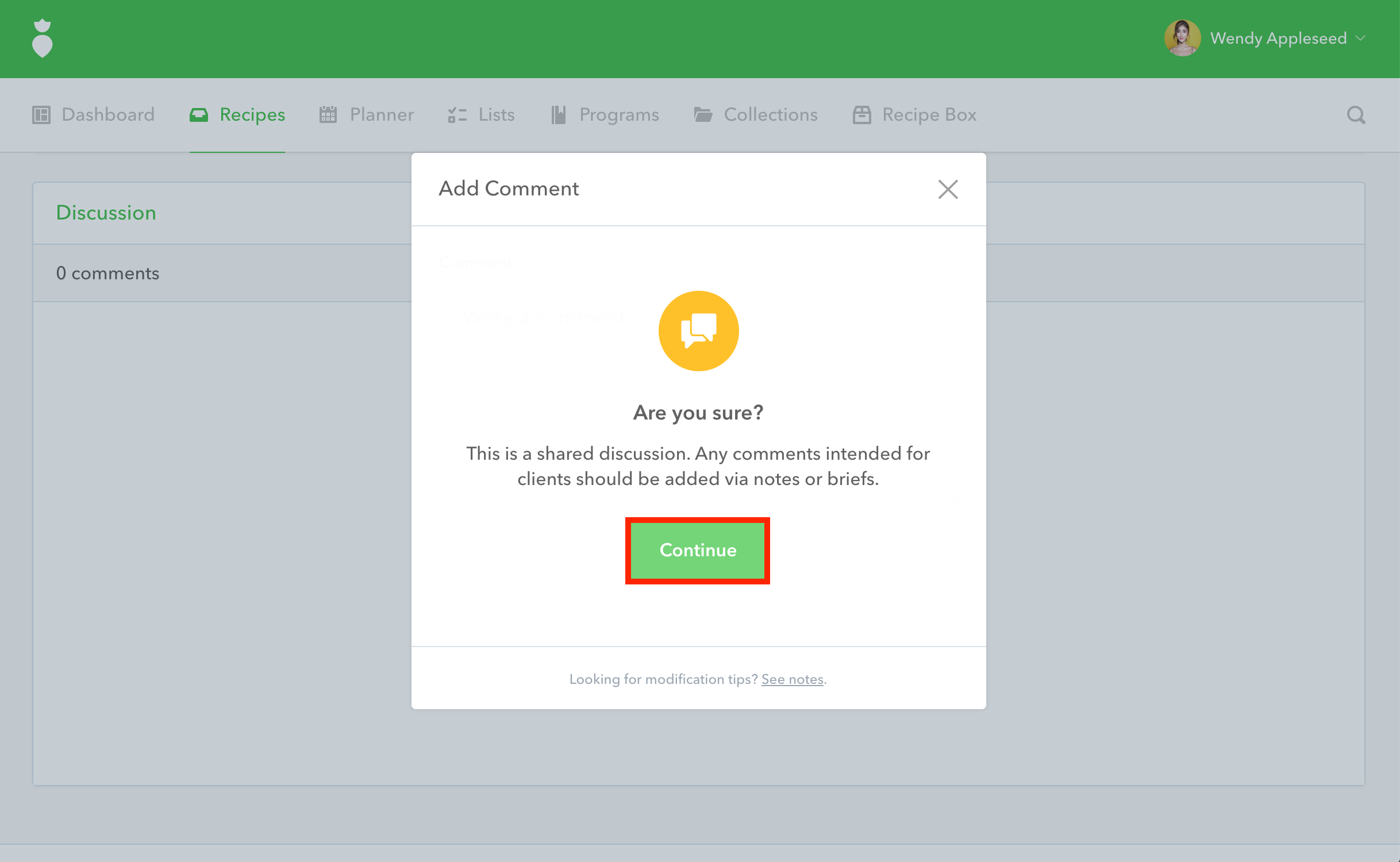Switch to the Planner tab
This screenshot has height=862, width=1400.
382,115
